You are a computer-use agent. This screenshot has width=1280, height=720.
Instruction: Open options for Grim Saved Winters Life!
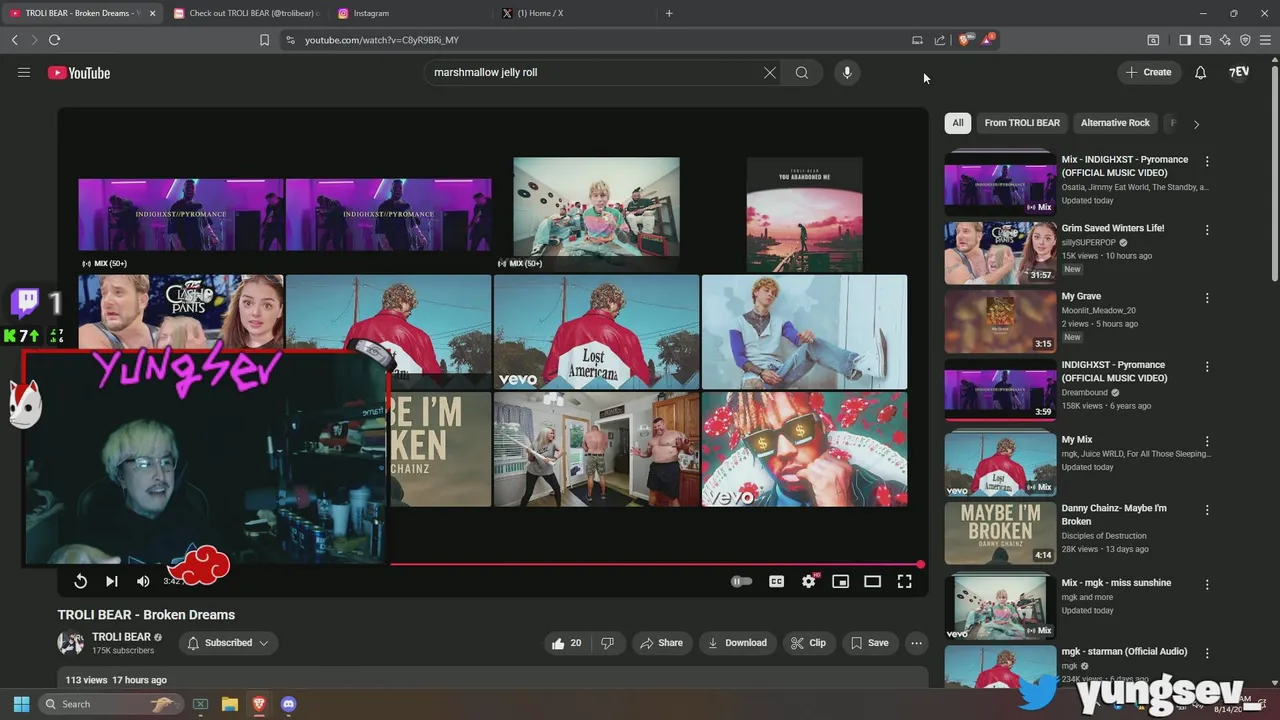pos(1207,230)
